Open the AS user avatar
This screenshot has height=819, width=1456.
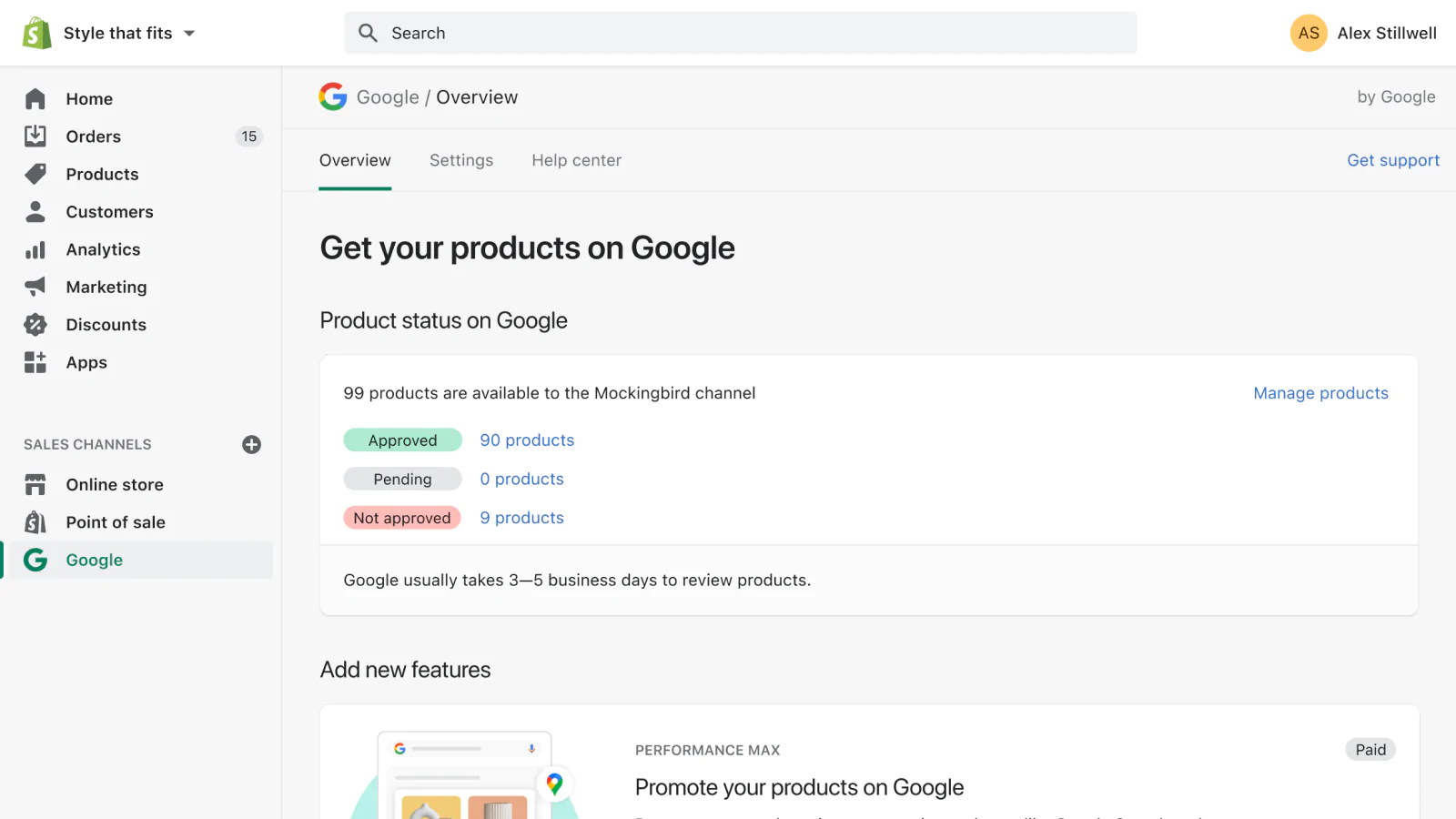pyautogui.click(x=1309, y=33)
